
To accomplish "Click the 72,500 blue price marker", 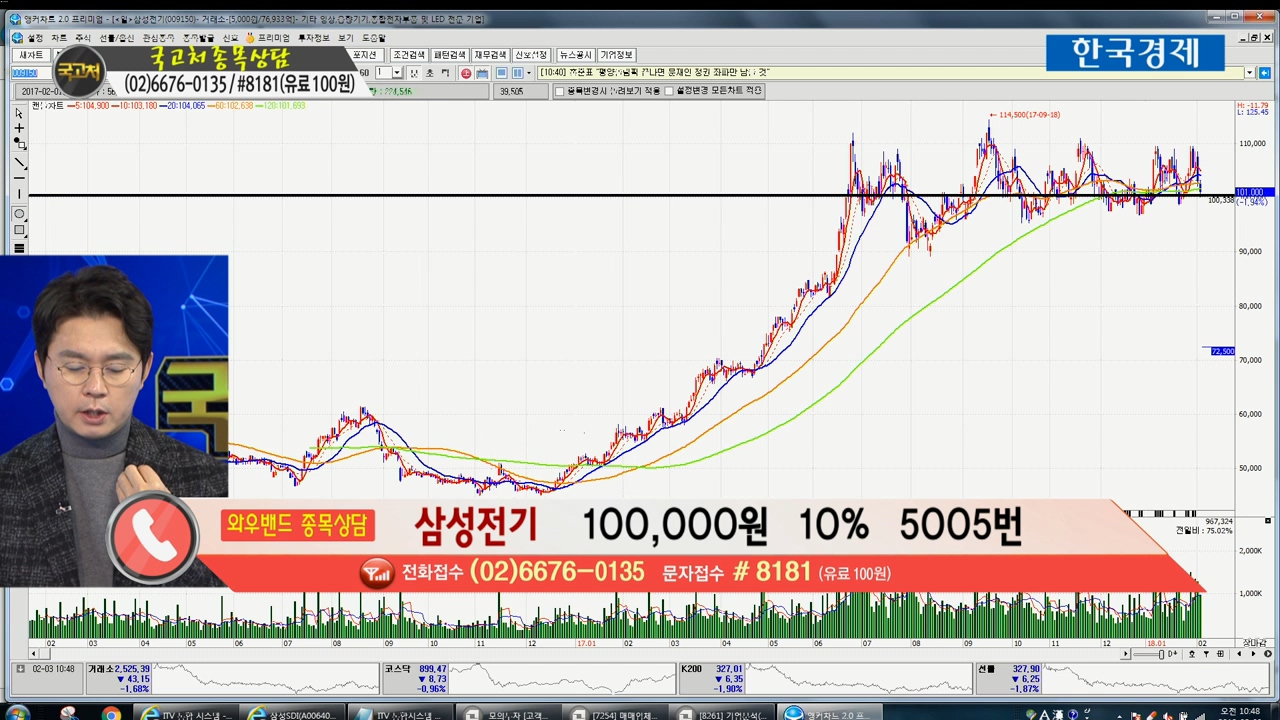I will click(1222, 351).
